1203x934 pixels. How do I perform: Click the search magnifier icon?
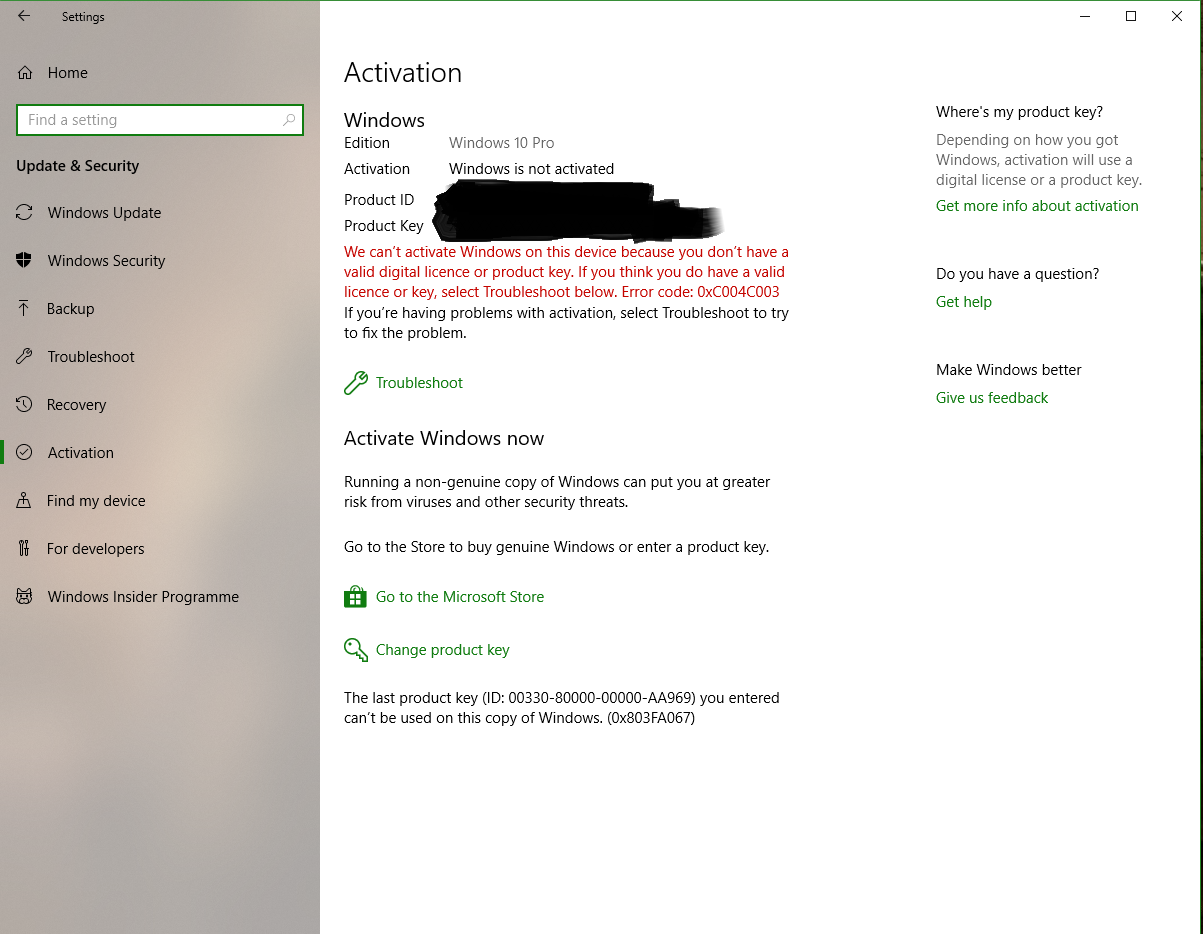point(289,120)
